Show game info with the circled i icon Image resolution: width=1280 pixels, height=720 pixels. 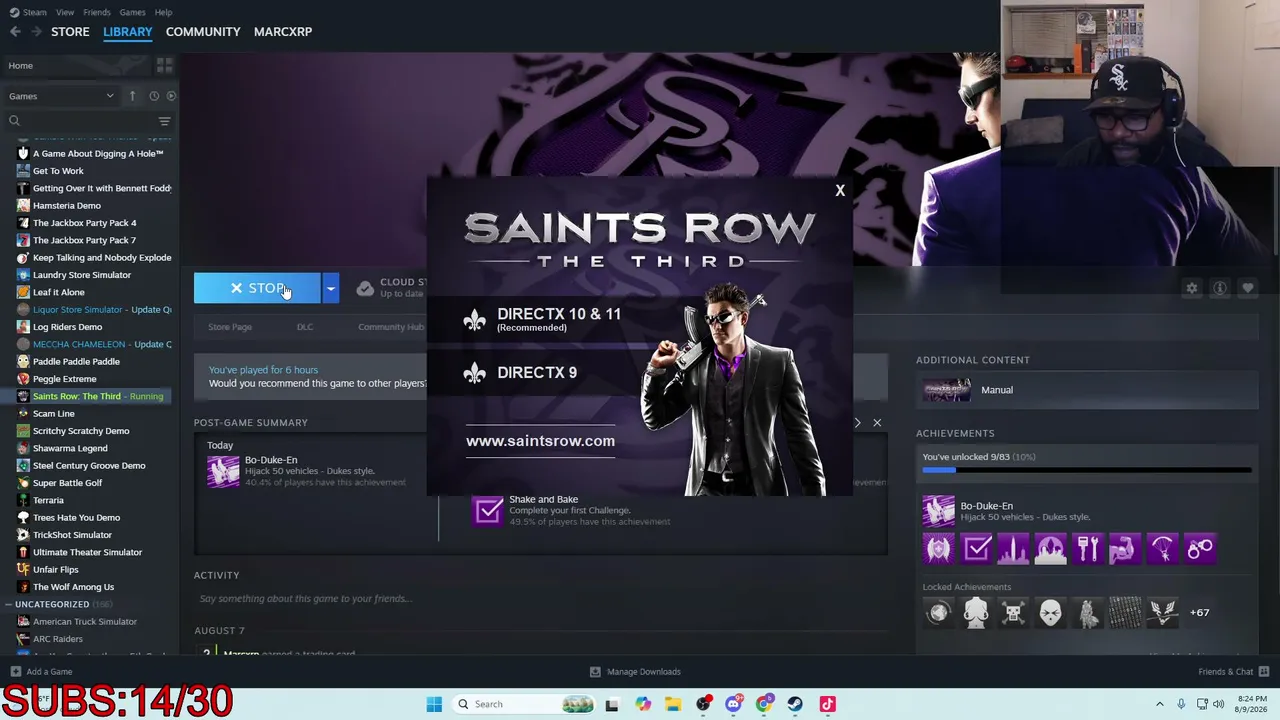coord(1220,288)
